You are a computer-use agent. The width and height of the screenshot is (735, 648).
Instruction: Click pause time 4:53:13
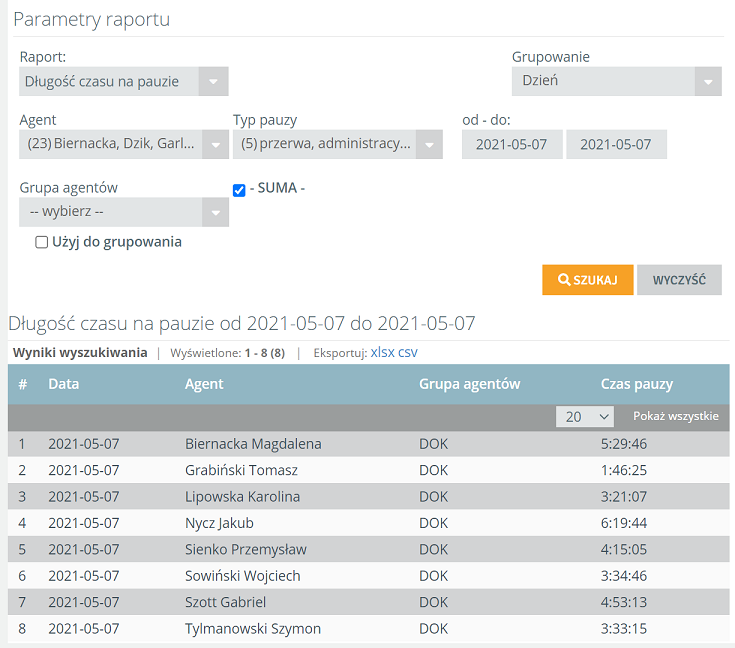click(x=624, y=602)
